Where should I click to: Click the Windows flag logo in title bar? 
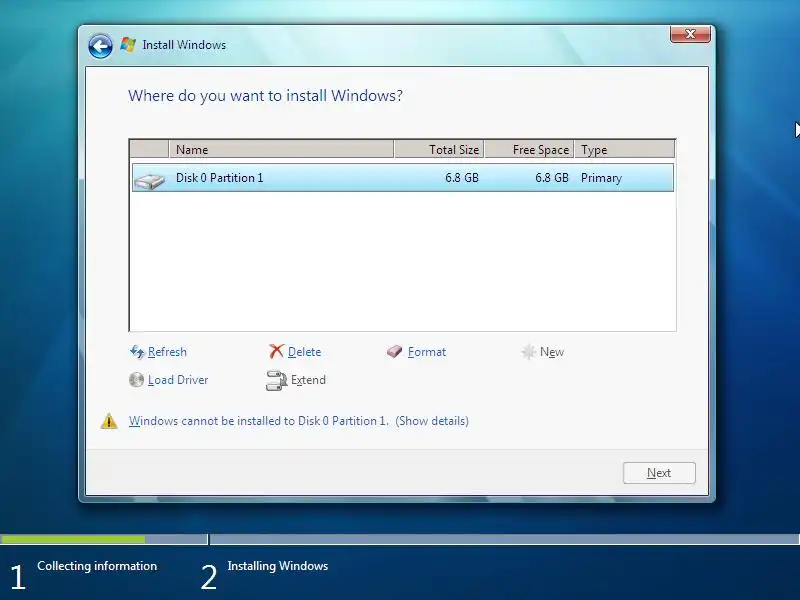pos(128,45)
